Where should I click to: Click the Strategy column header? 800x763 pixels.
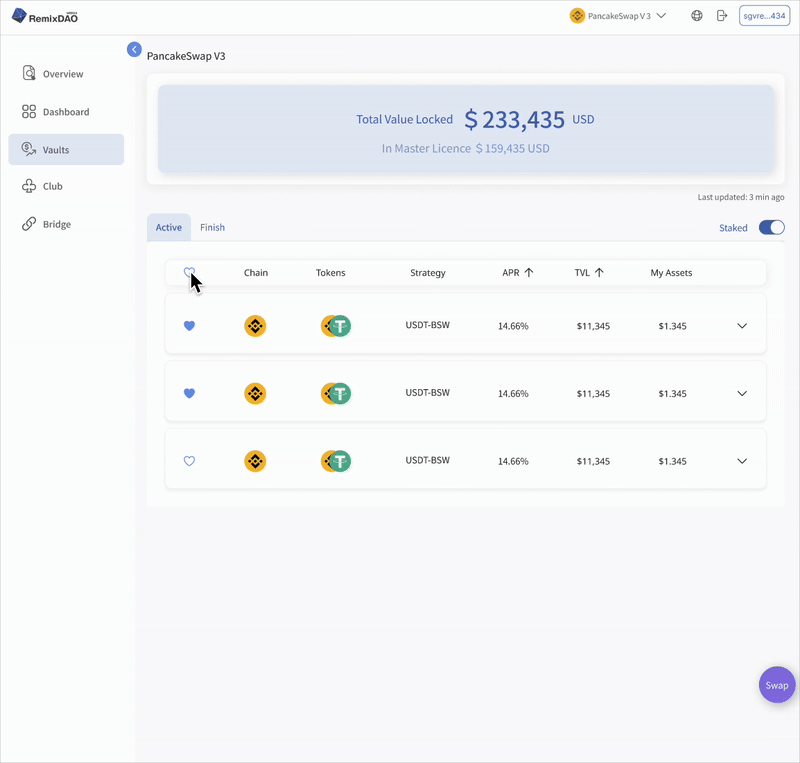click(428, 273)
